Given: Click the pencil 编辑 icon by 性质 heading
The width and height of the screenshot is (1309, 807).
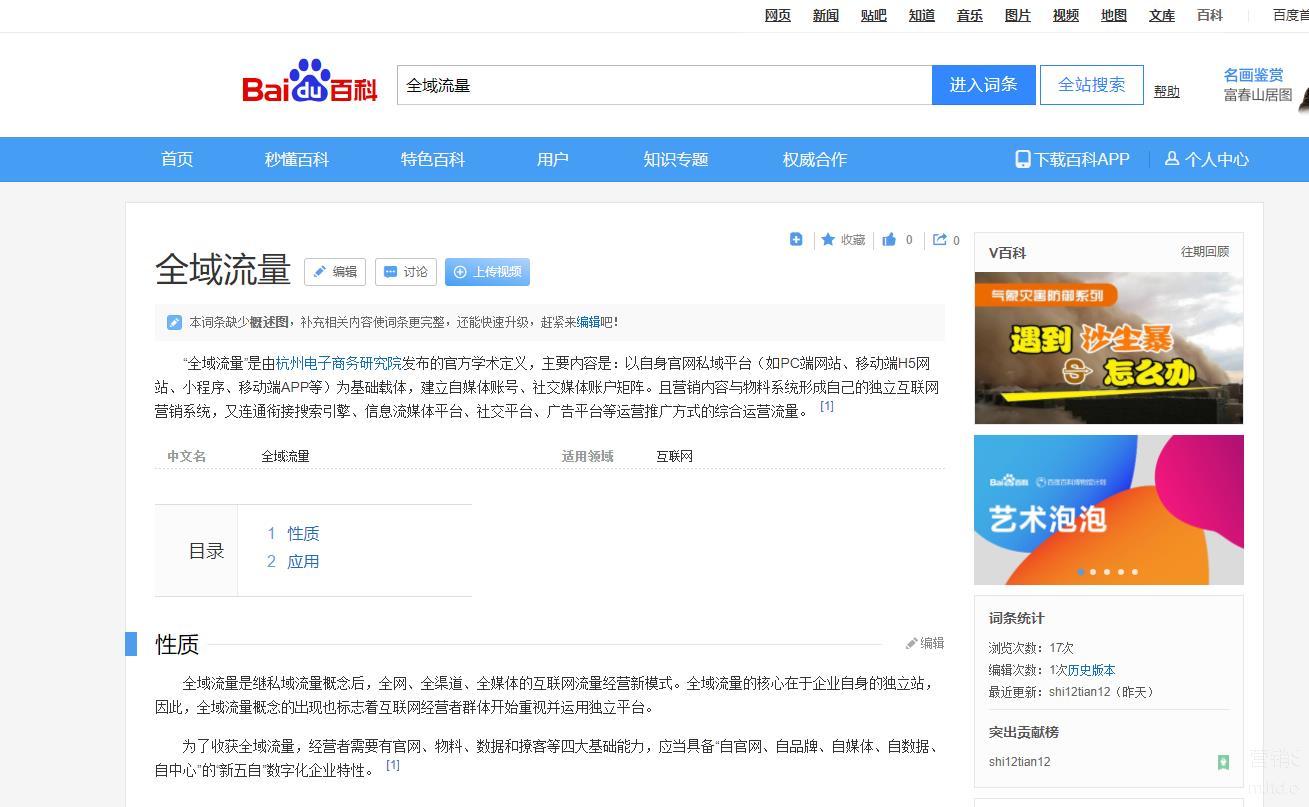Looking at the screenshot, I should coord(912,643).
